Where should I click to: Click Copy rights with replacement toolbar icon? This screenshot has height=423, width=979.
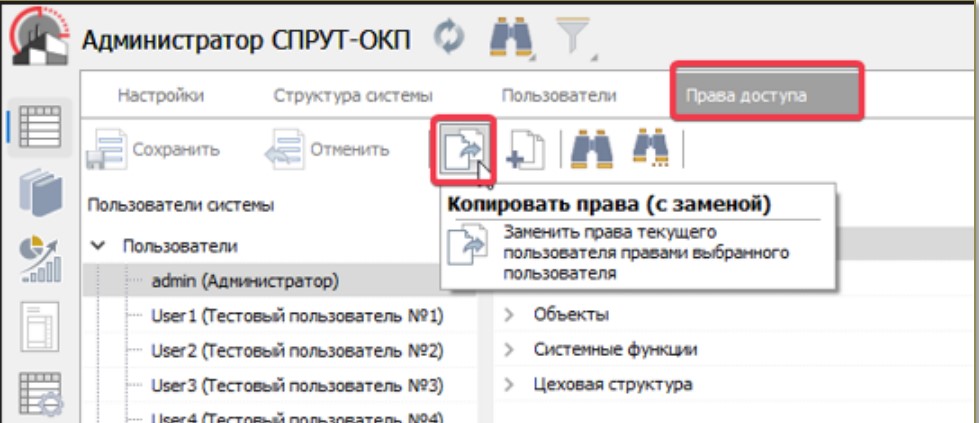463,149
